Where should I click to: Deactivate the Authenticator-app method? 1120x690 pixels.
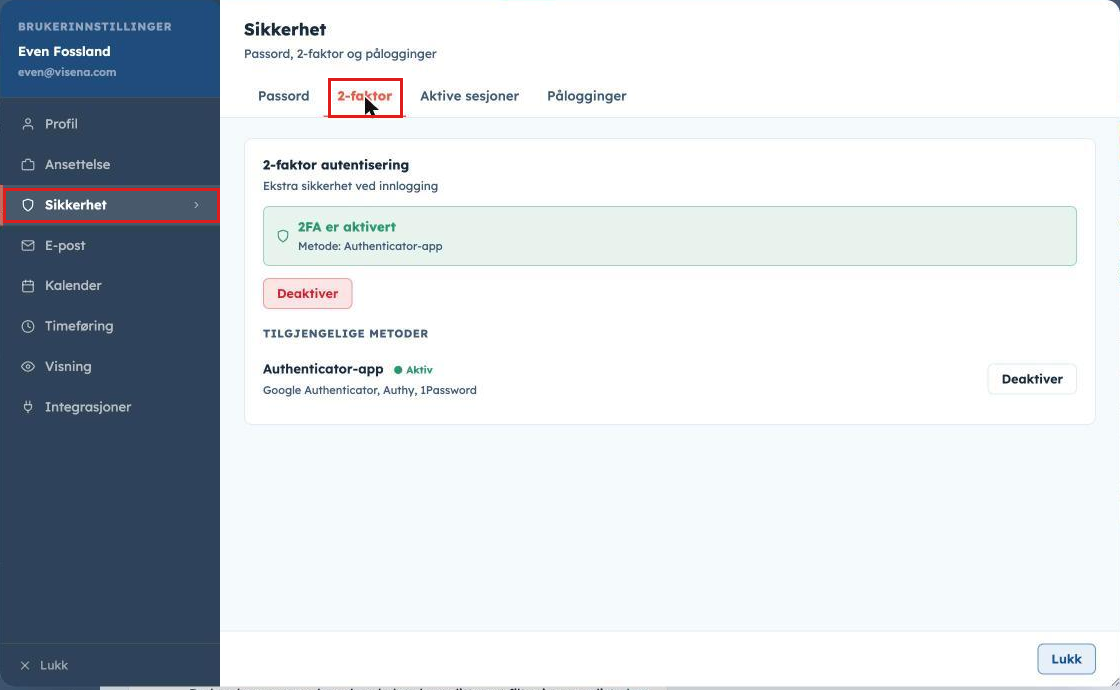pyautogui.click(x=1031, y=379)
